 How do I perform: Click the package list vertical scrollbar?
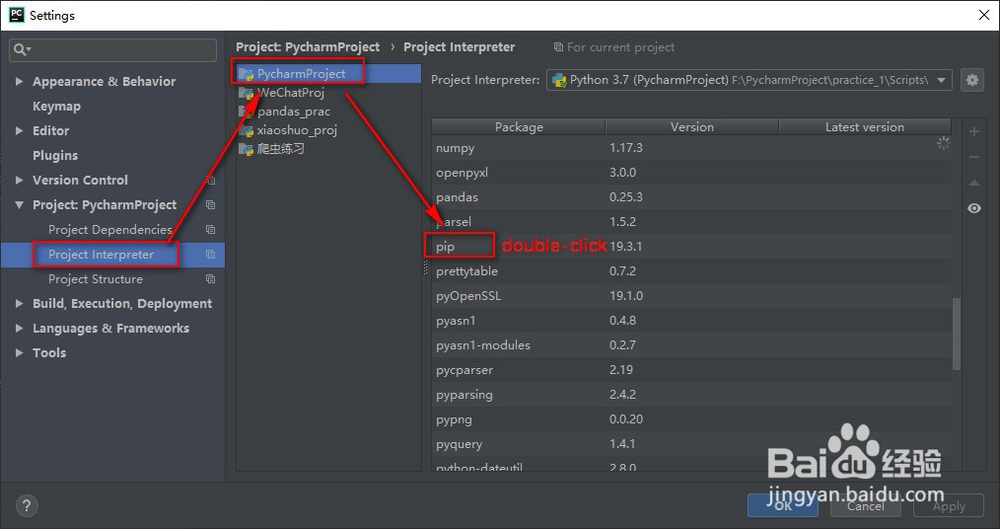[x=956, y=334]
